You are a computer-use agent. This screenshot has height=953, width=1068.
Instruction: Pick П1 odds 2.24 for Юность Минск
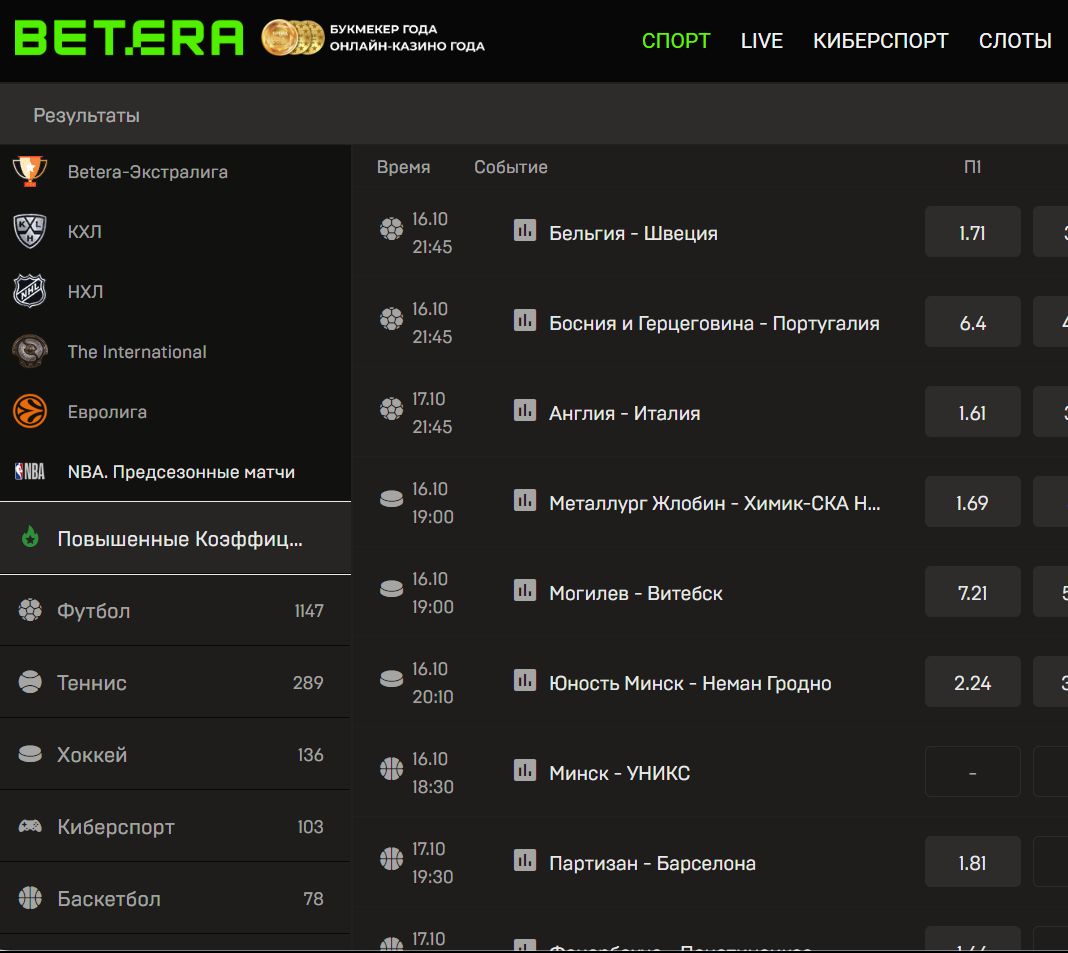[973, 681]
